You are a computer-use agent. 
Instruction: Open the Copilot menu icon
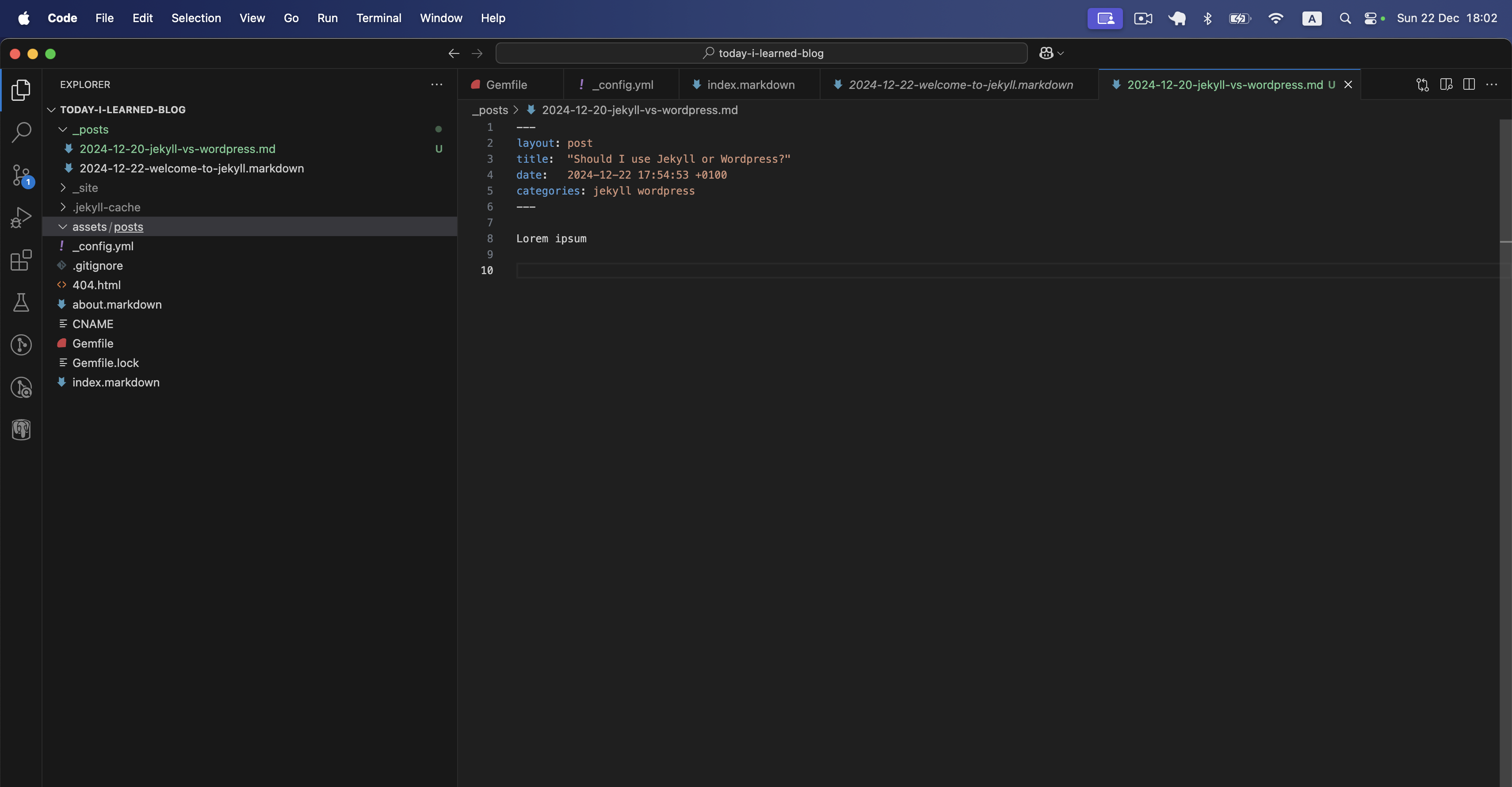pyautogui.click(x=1046, y=53)
